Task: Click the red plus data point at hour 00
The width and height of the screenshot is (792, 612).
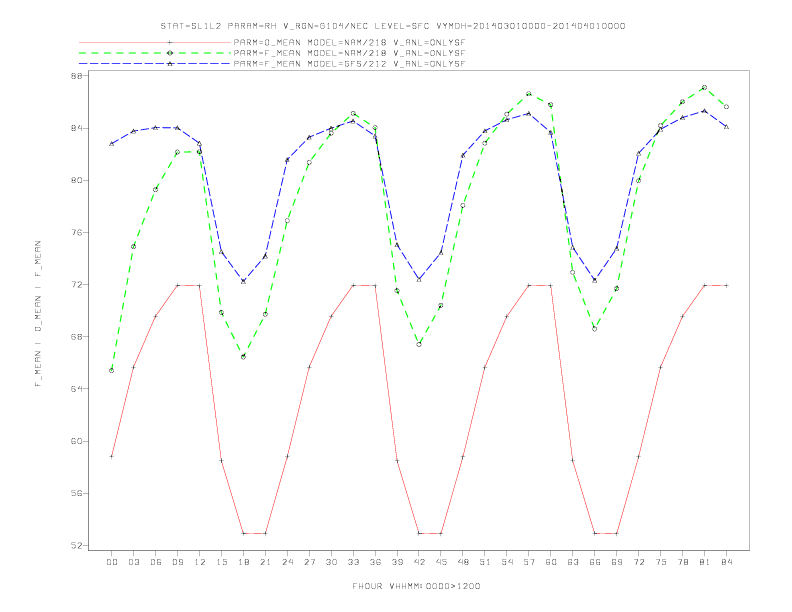Action: (112, 456)
